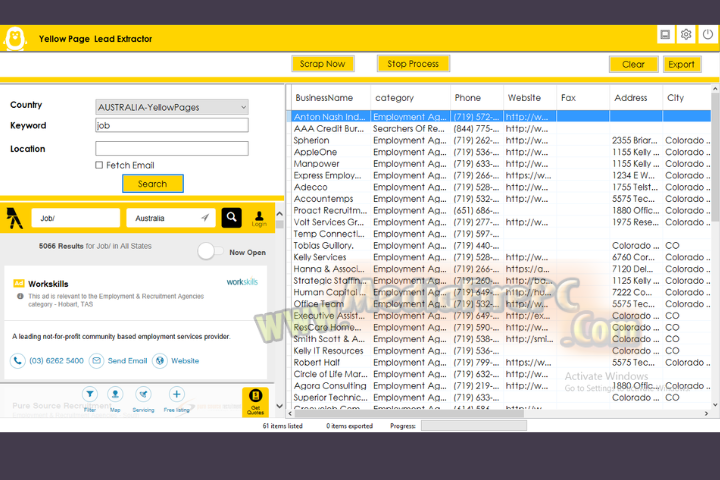Click the Get Quotes icon

(255, 401)
